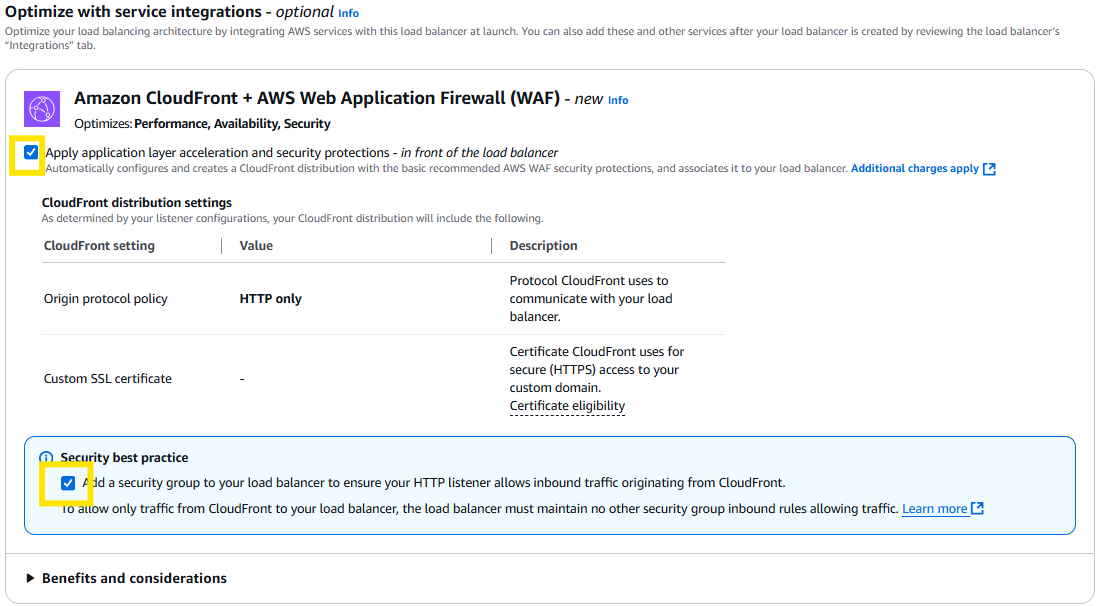The image size is (1098, 606).
Task: Click the CloudFront setting column header
Action: 99,246
